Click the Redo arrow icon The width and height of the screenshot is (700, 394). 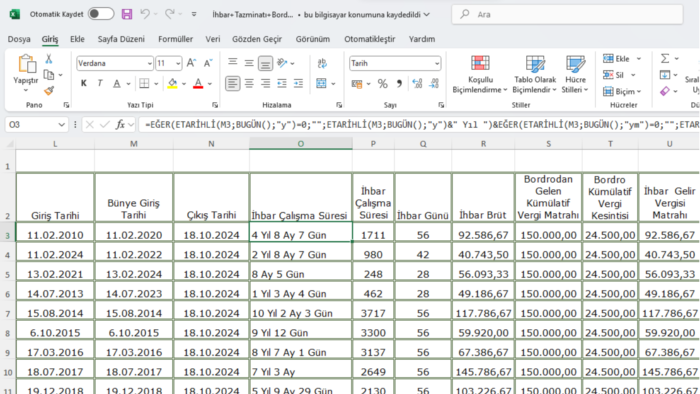click(170, 14)
